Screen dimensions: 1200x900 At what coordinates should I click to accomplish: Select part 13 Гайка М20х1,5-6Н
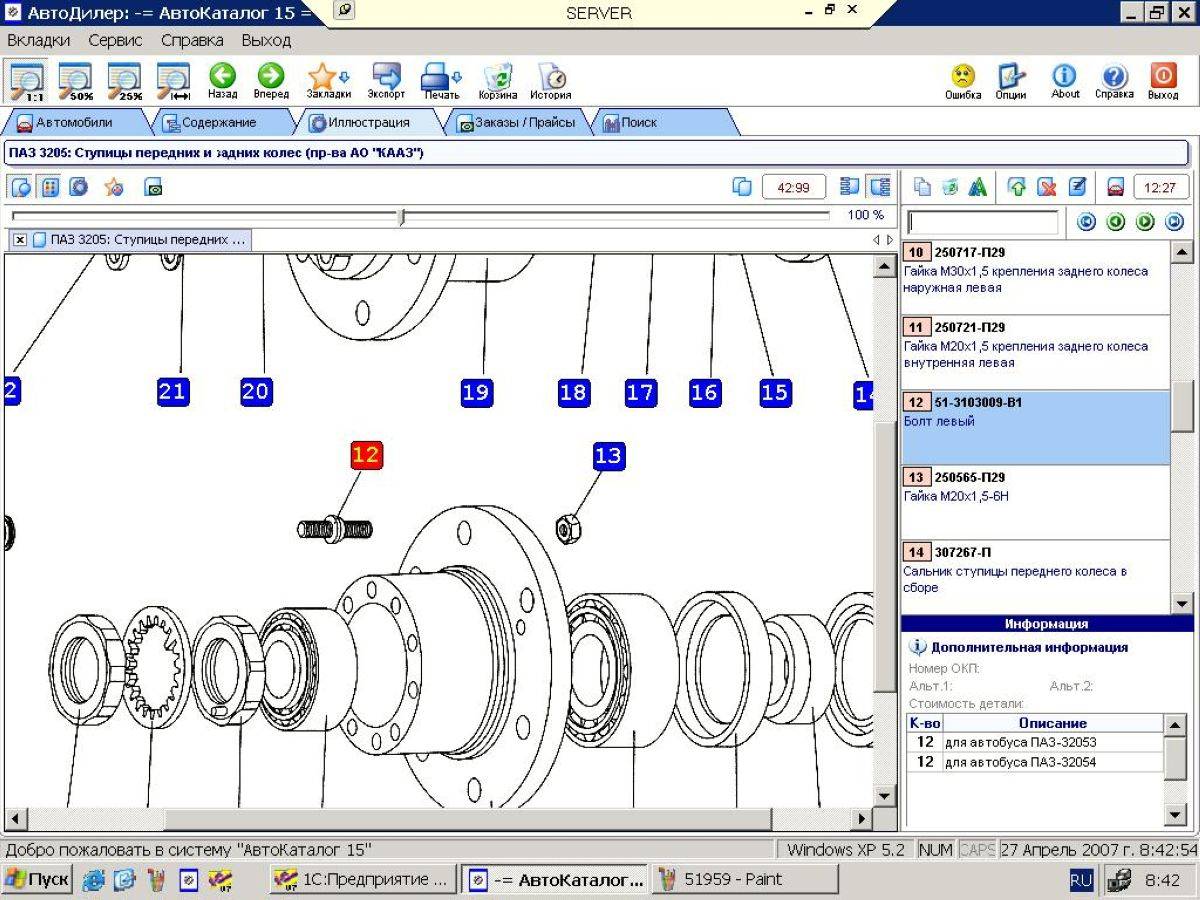[1035, 502]
